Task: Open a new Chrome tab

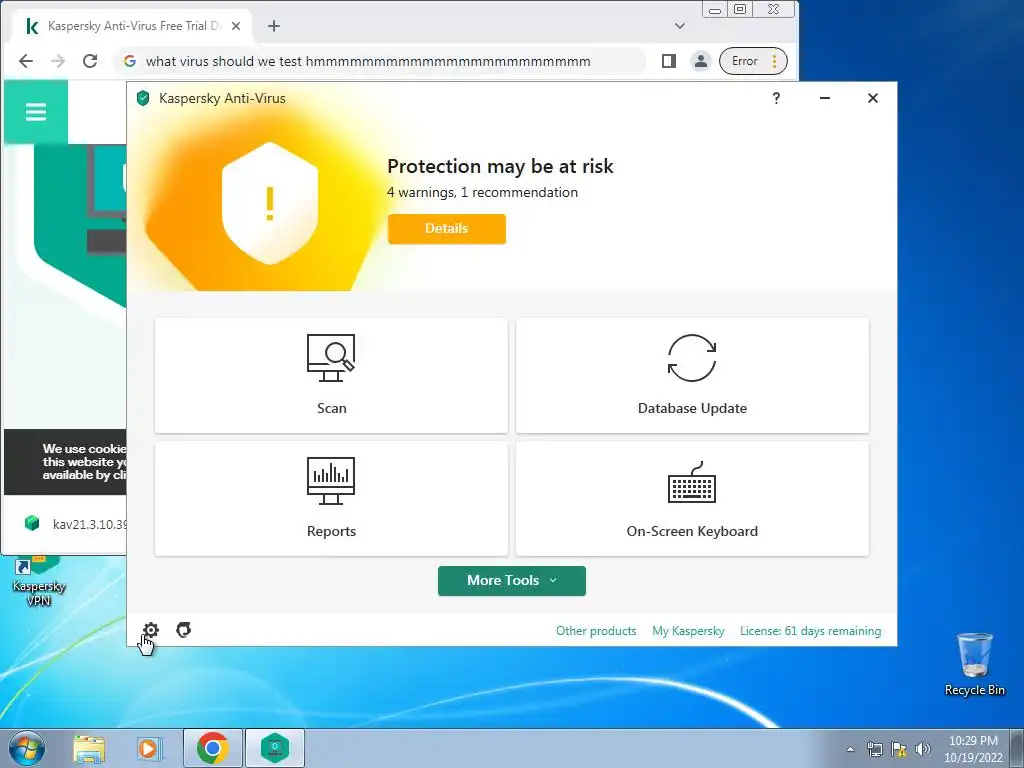Action: [x=274, y=26]
